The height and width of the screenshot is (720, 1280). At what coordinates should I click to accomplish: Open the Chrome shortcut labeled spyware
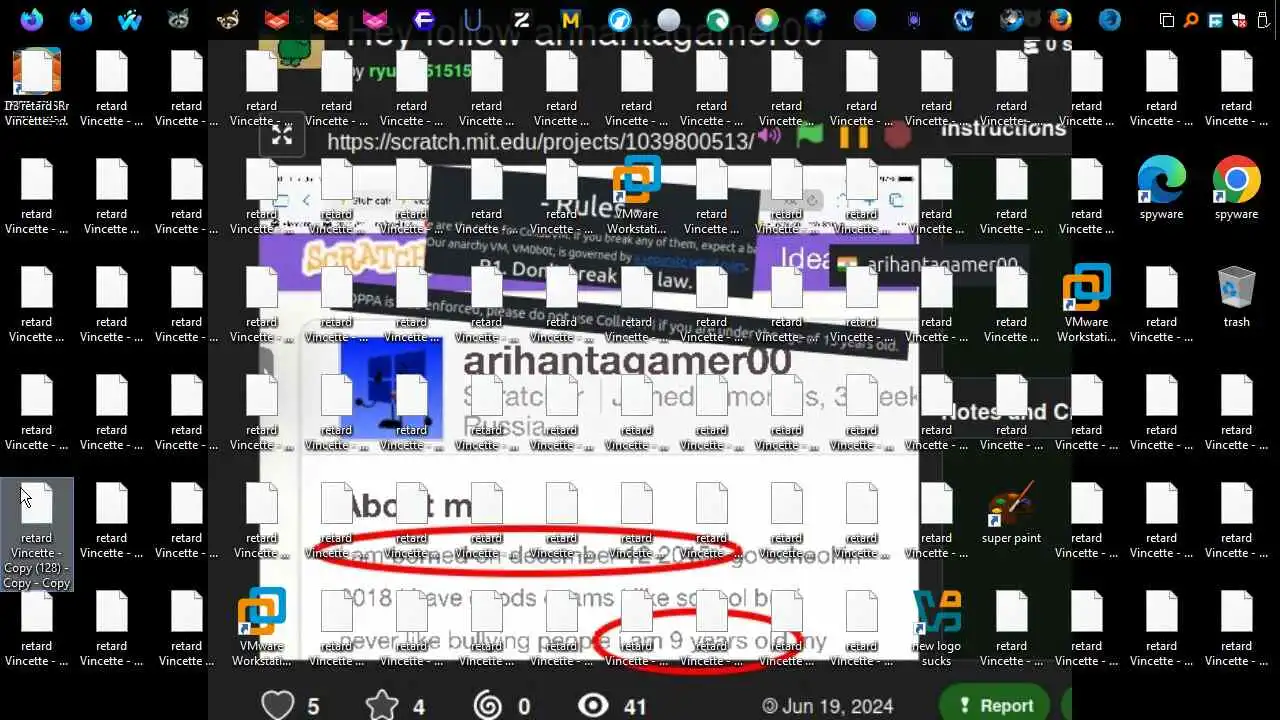pyautogui.click(x=1237, y=189)
